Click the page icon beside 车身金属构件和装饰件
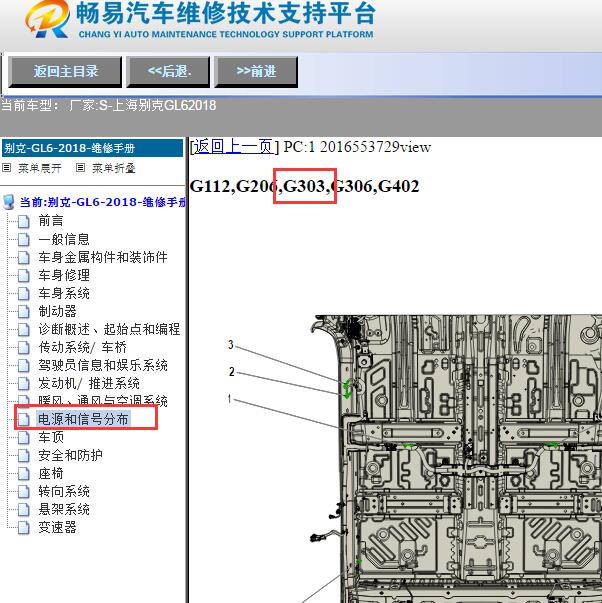Screen dimensions: 602x603 [x=24, y=258]
